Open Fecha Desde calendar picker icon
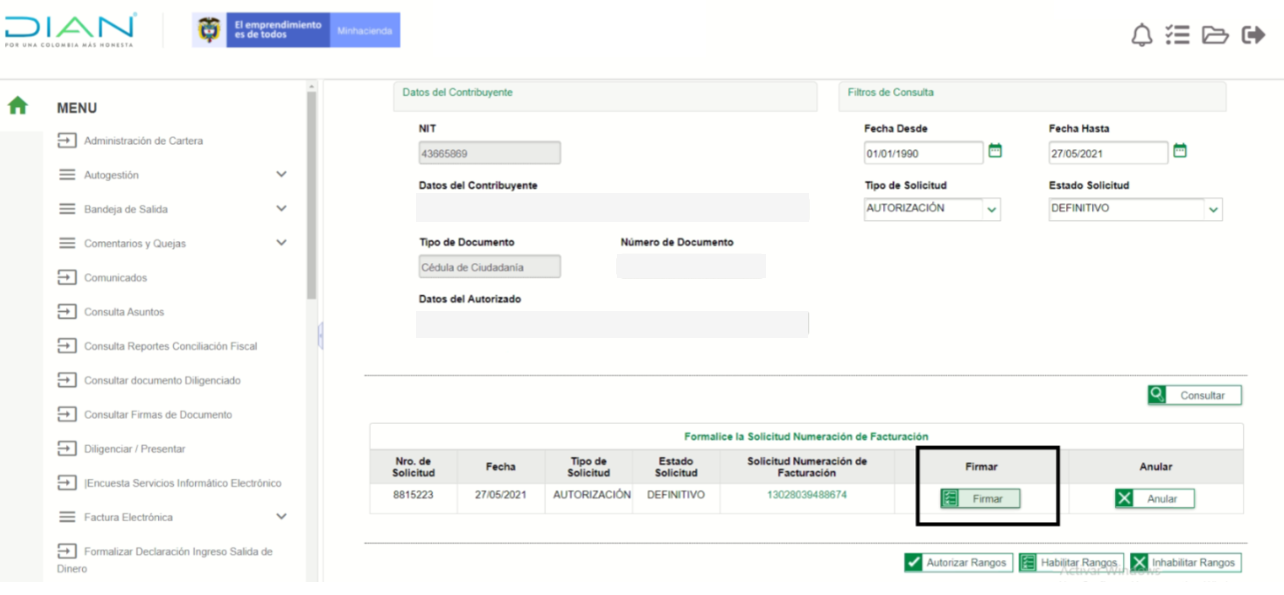 tap(995, 151)
